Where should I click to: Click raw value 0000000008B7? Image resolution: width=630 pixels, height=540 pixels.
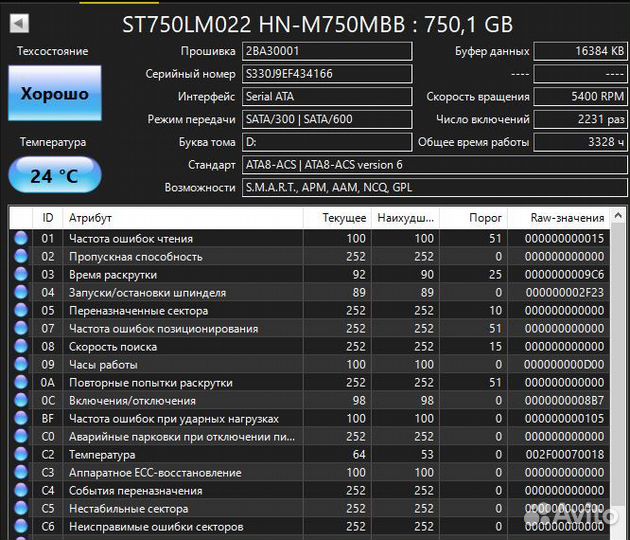point(564,400)
